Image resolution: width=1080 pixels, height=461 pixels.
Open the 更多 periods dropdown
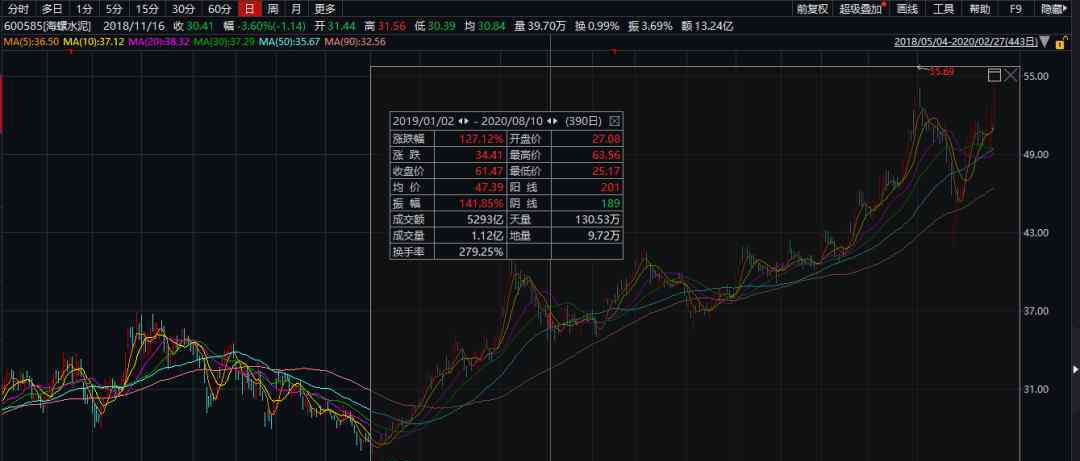tap(326, 8)
